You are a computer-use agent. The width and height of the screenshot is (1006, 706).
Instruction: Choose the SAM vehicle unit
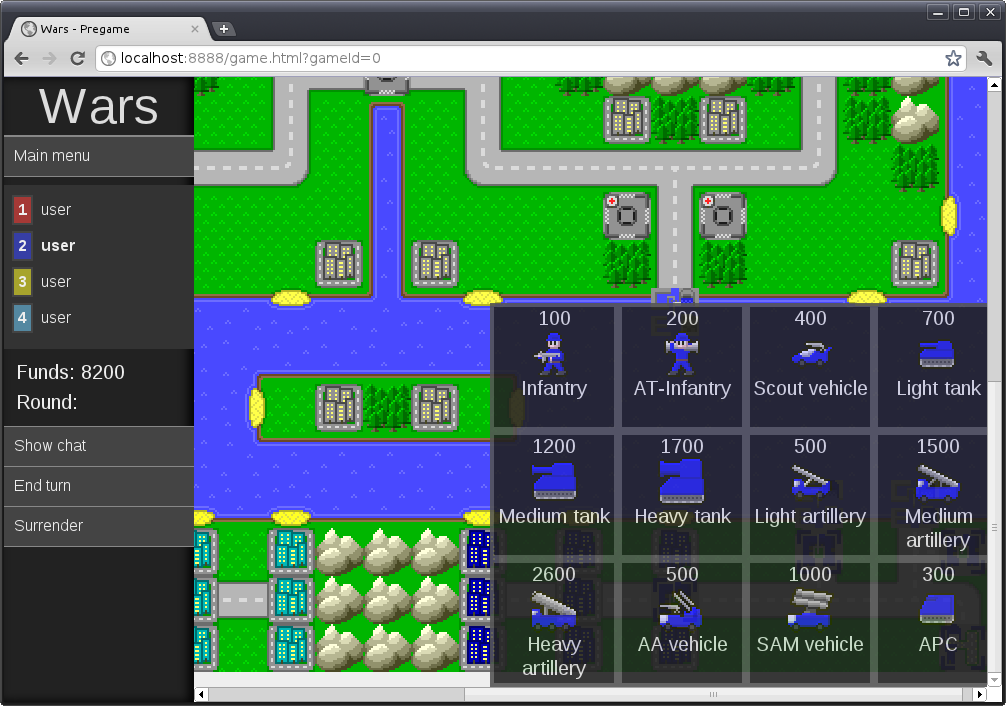pos(810,611)
